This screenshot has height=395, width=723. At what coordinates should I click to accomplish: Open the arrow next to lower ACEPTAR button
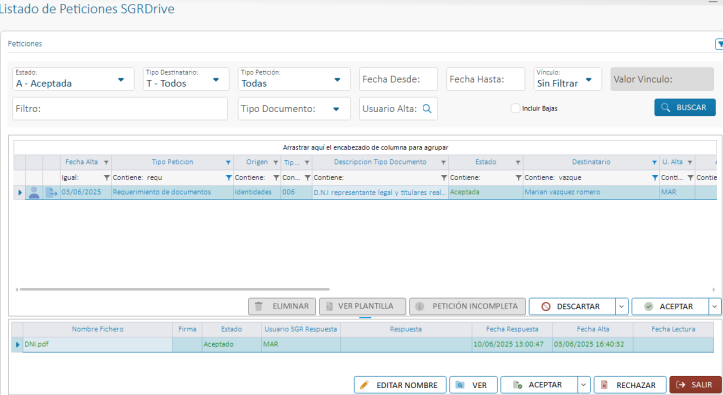click(584, 385)
